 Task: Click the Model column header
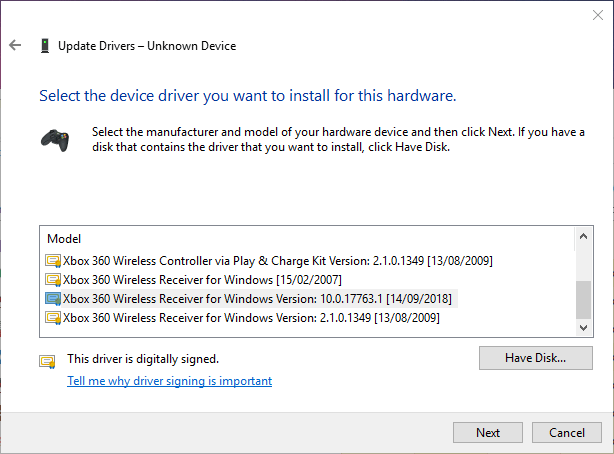coord(64,239)
